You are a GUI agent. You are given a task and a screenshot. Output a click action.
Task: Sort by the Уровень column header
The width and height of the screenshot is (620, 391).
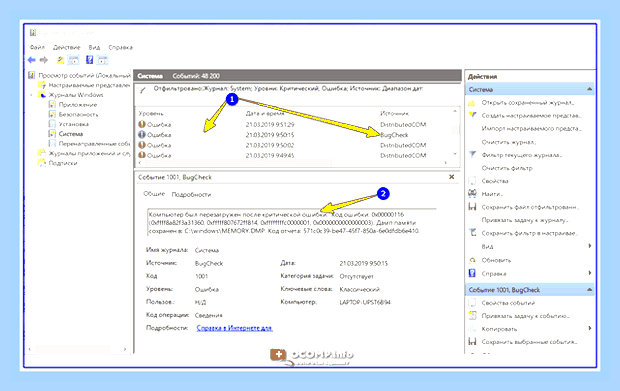coord(151,113)
